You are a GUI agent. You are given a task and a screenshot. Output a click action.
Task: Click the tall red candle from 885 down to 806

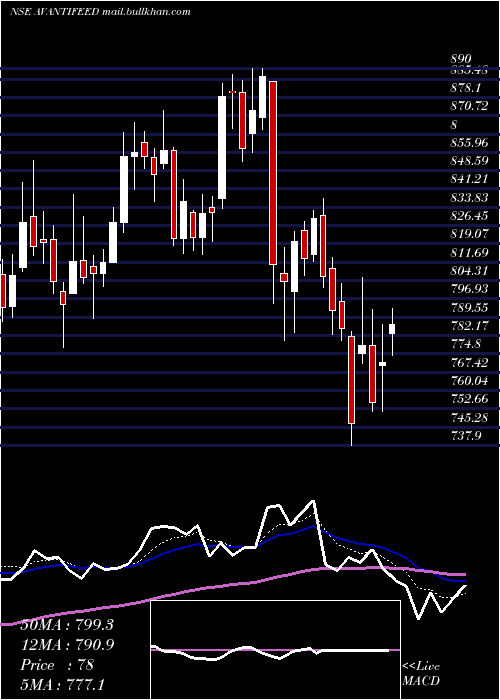click(273, 172)
